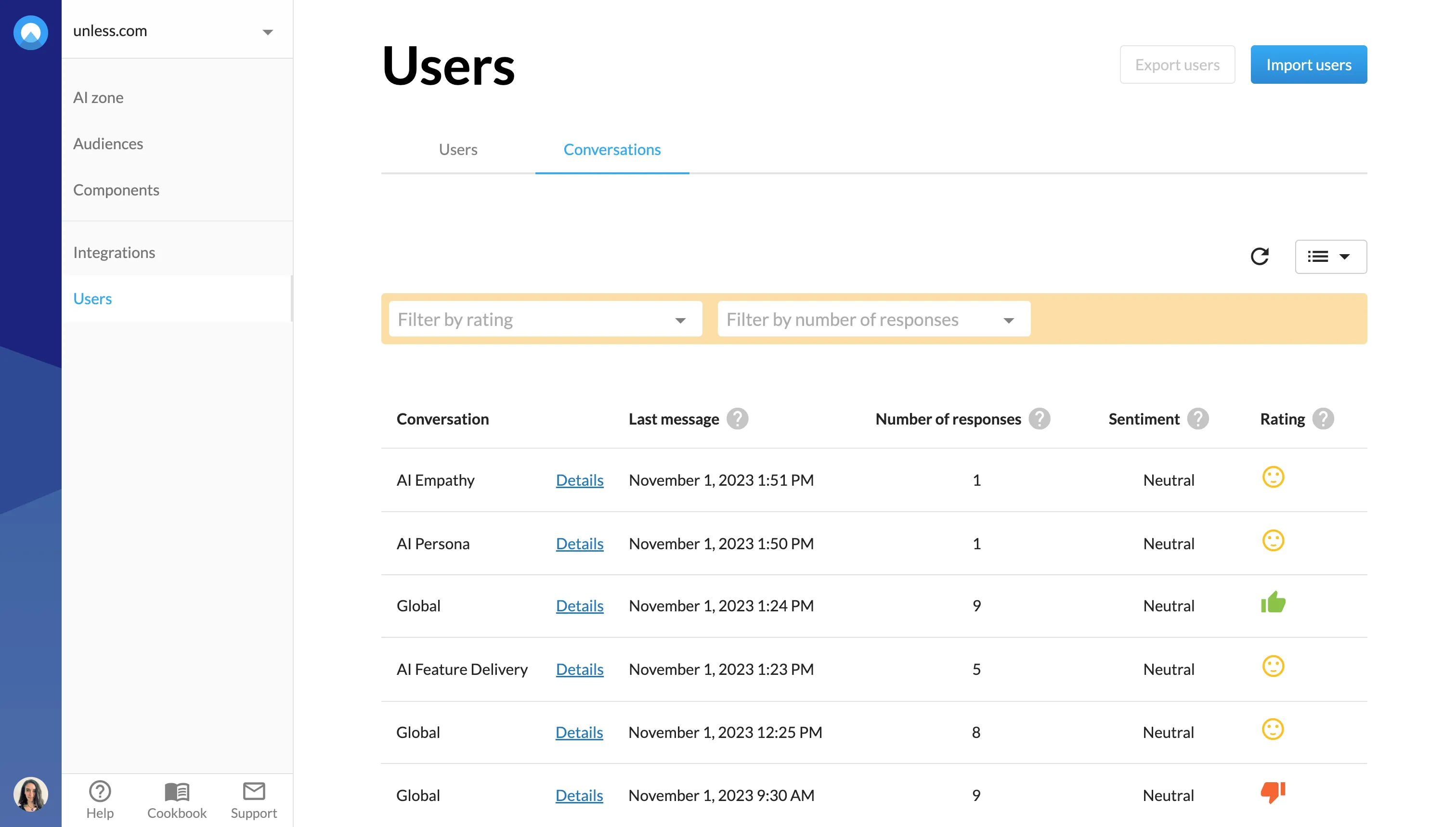
Task: Click the help icon beside Last message
Action: [x=737, y=419]
